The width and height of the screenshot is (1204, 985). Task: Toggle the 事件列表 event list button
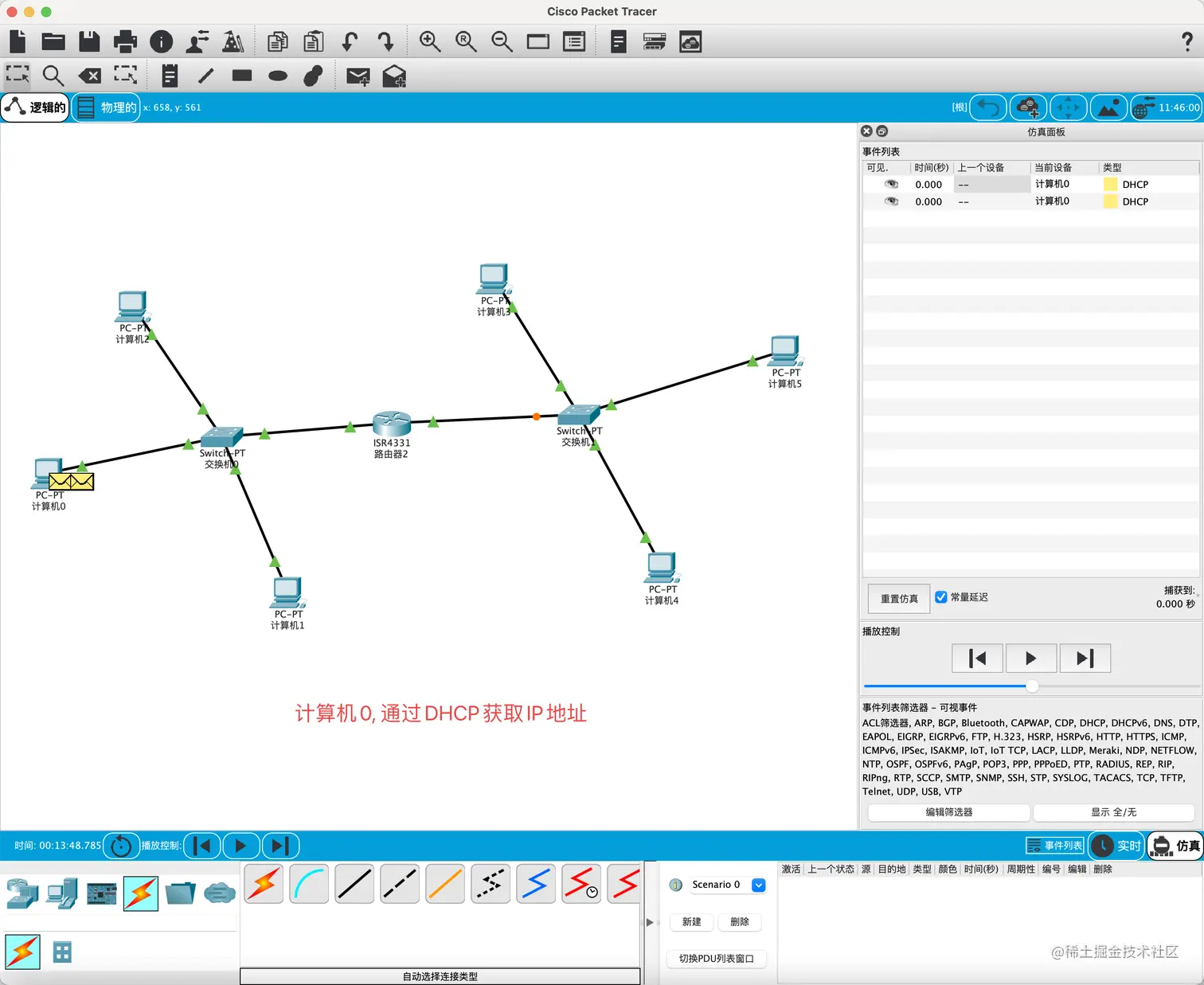tap(1054, 846)
